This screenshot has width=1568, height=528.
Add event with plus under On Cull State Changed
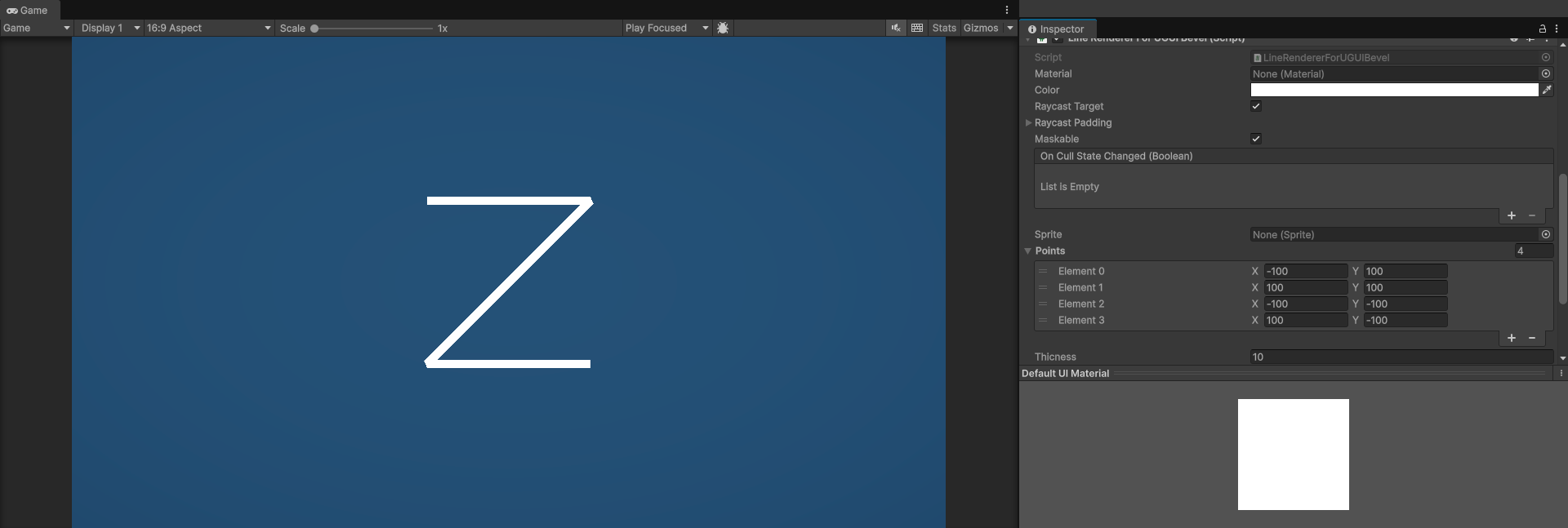1512,215
